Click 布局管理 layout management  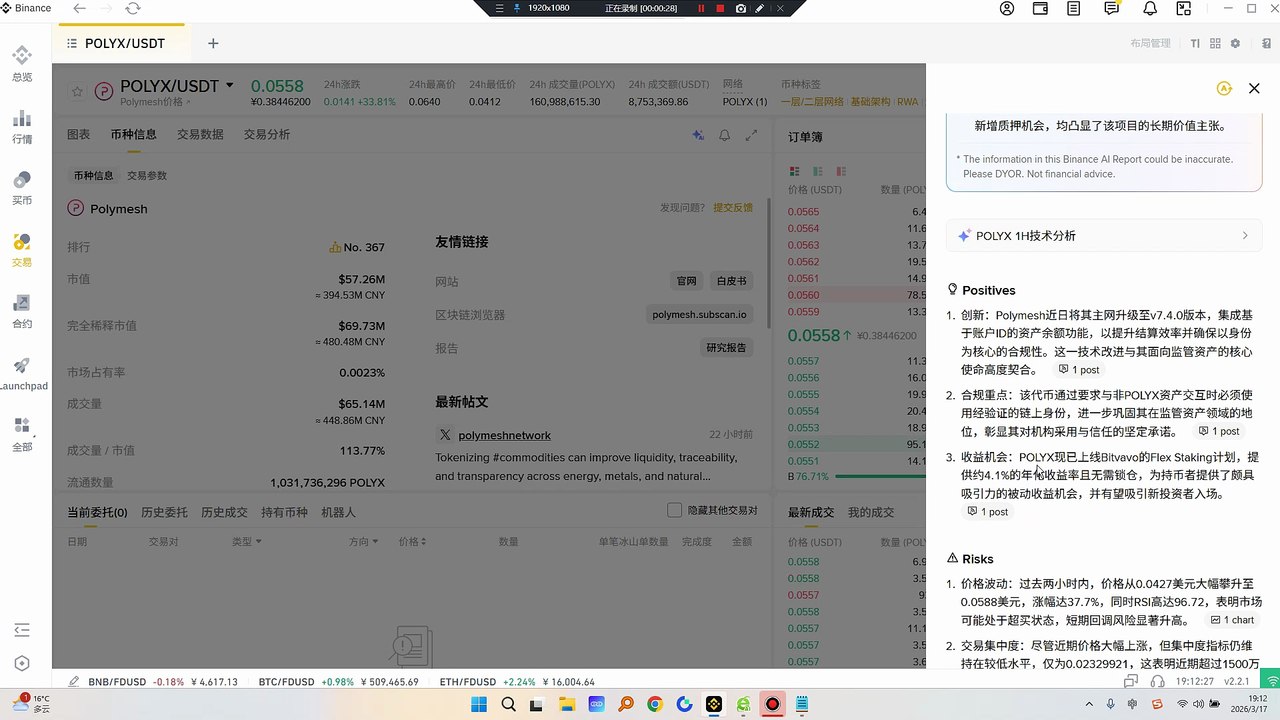tap(1150, 44)
